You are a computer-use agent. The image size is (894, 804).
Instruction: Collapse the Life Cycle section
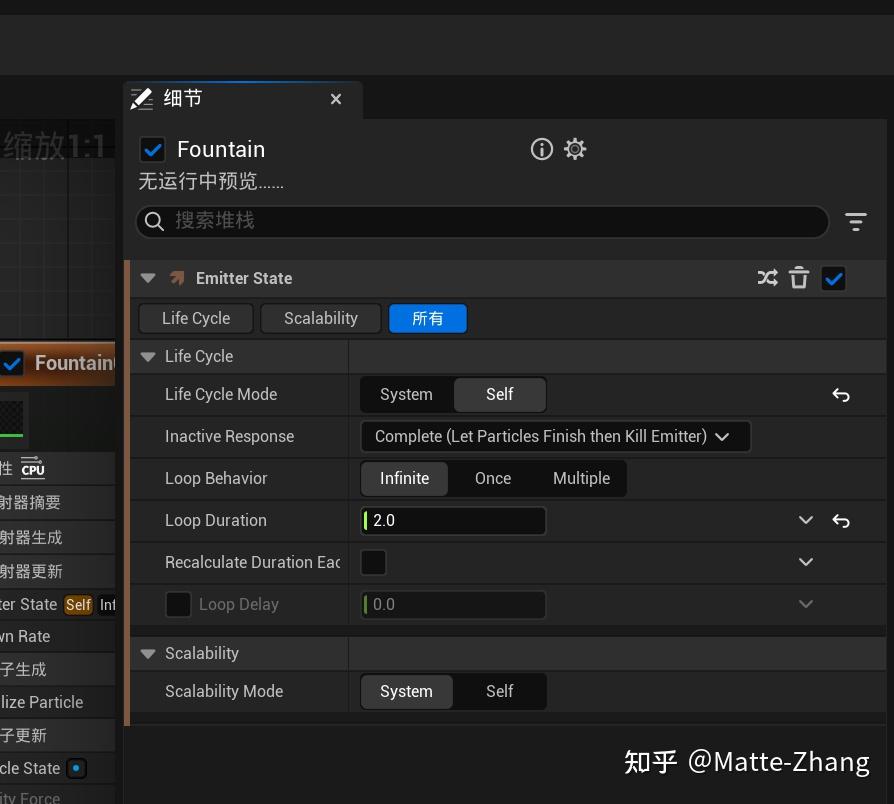pyautogui.click(x=147, y=356)
